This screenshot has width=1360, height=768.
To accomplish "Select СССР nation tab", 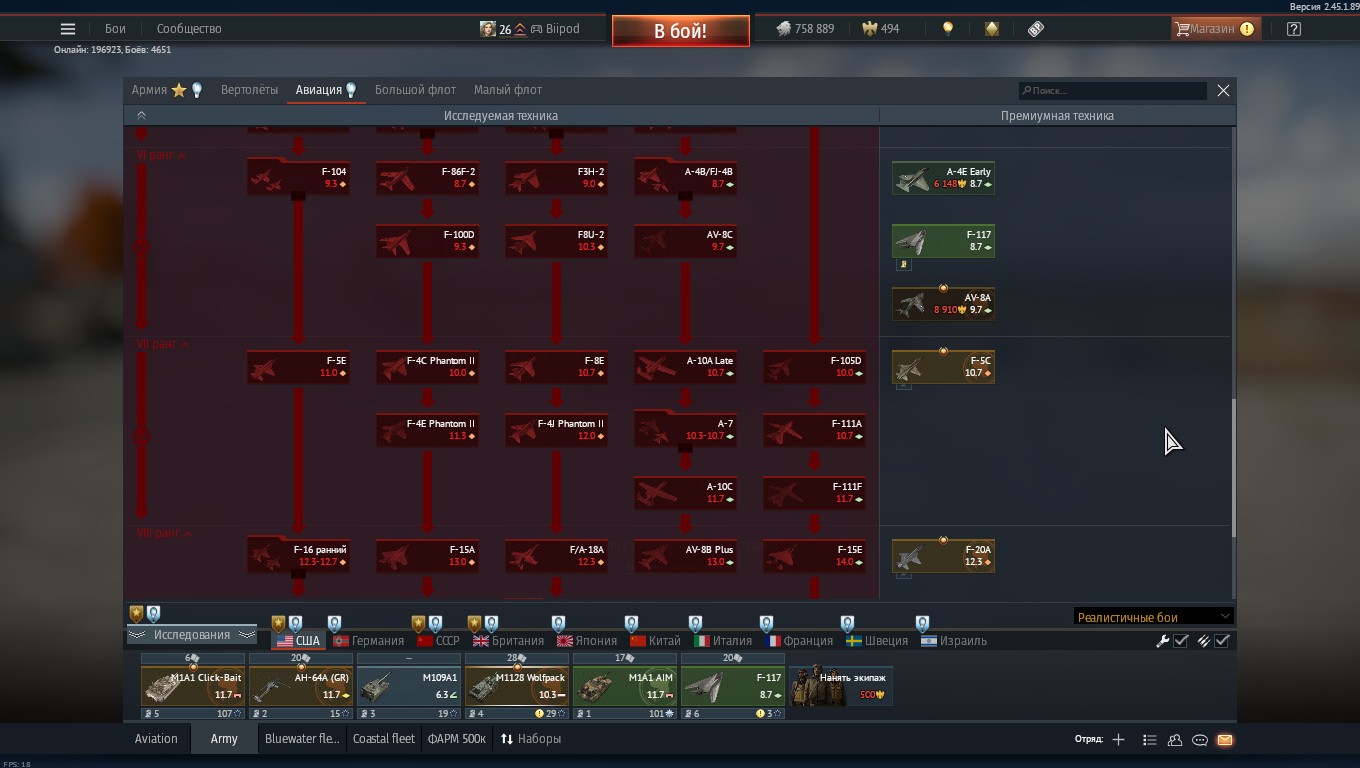I will [x=439, y=641].
